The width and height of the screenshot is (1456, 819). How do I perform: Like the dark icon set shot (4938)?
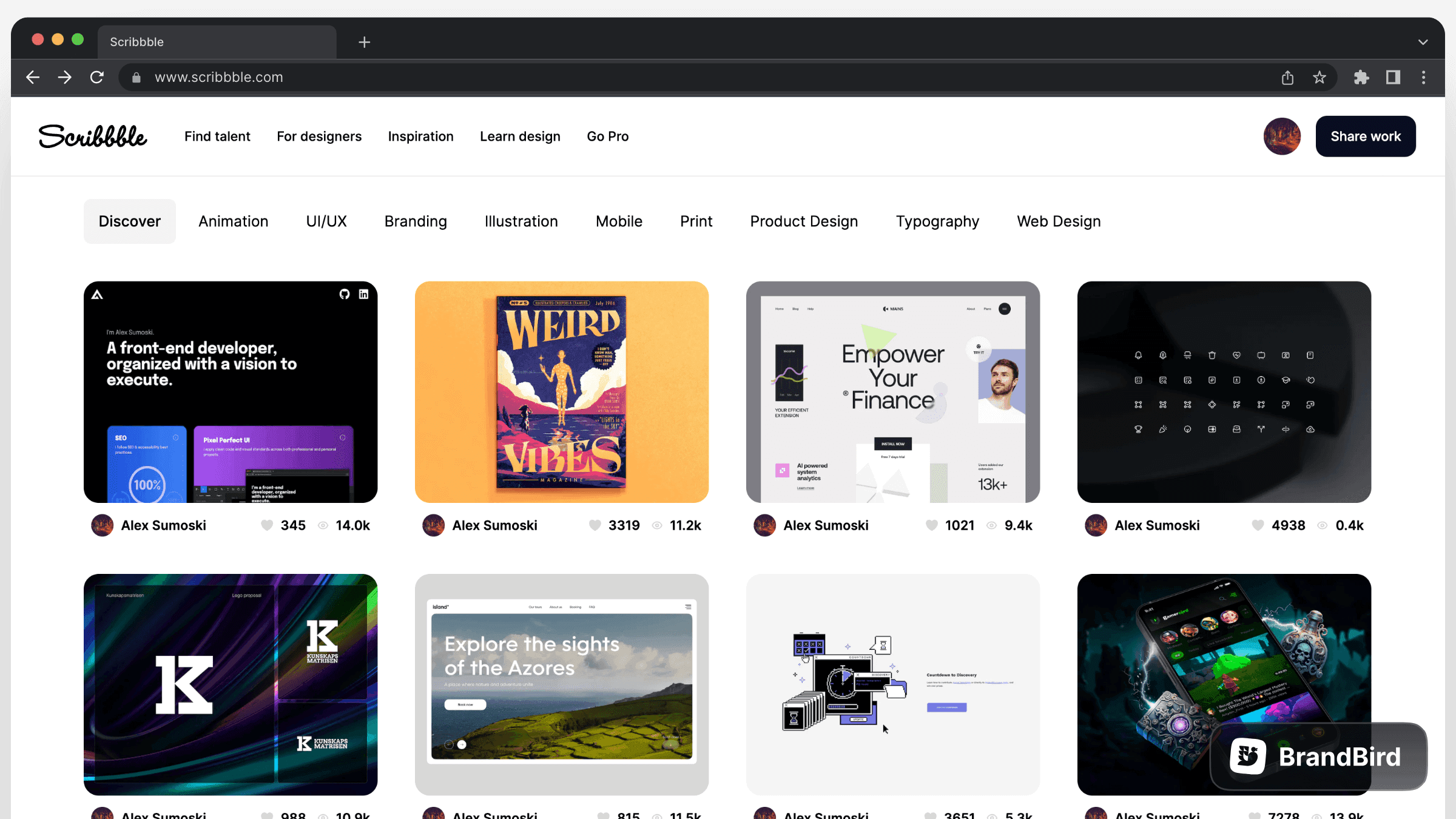1258,525
